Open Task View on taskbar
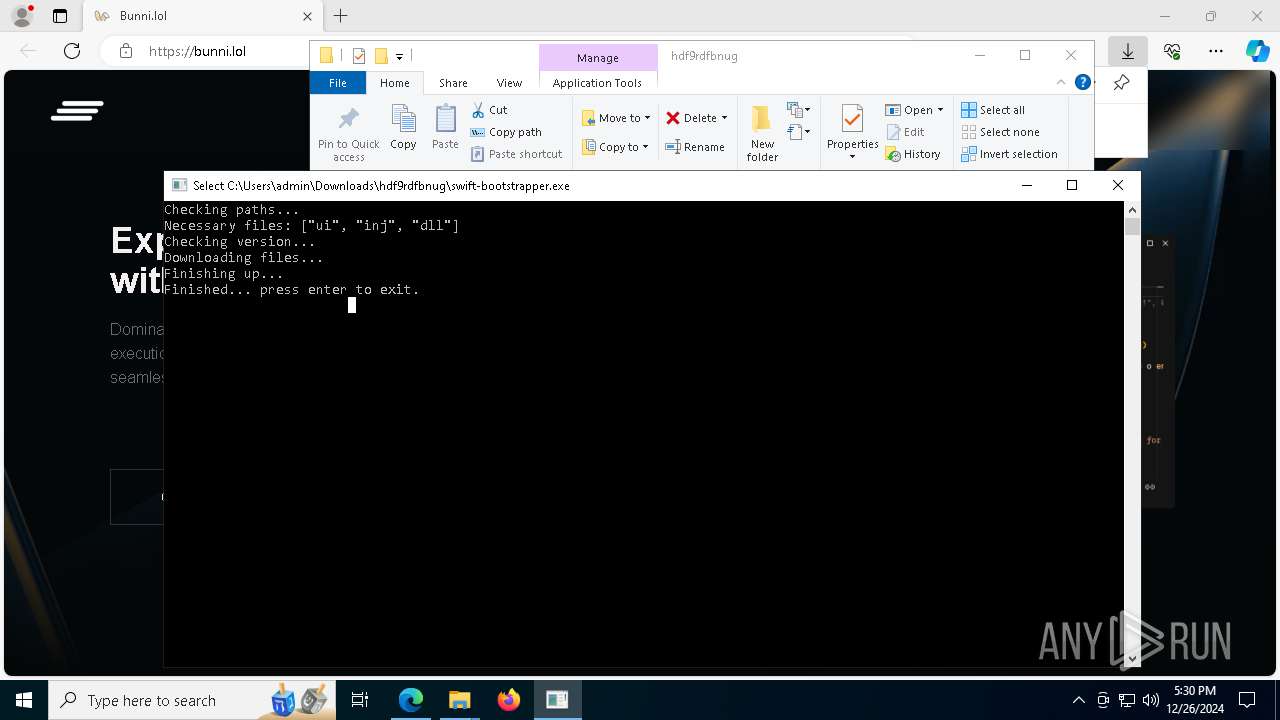 pyautogui.click(x=360, y=700)
